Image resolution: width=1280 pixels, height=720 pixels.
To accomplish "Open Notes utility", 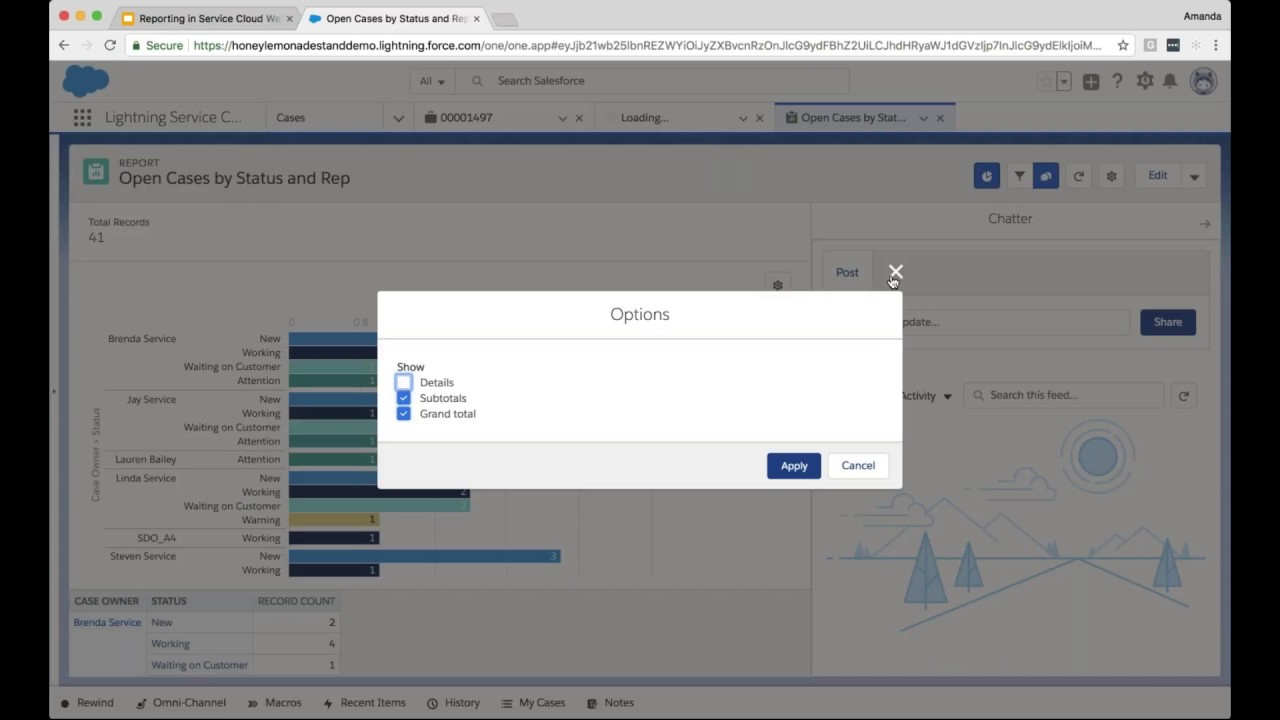I will tap(610, 703).
